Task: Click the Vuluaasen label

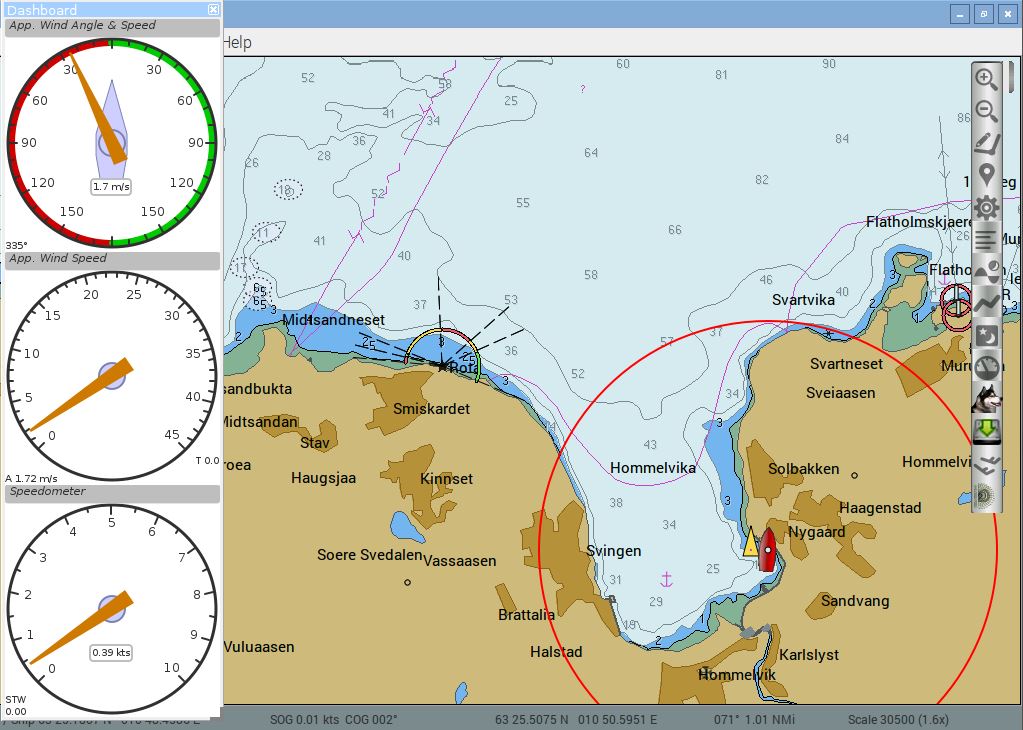Action: click(259, 647)
